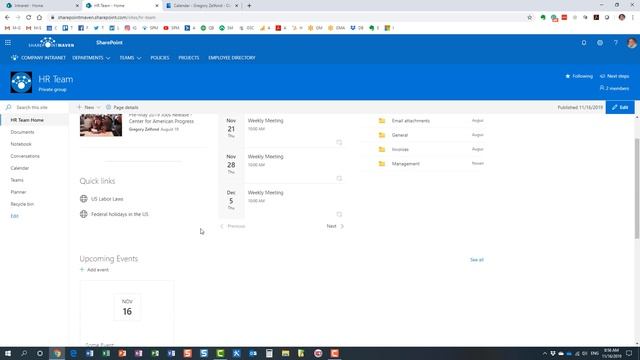Go to Previous events page
This screenshot has width=640, height=360.
coord(233,226)
